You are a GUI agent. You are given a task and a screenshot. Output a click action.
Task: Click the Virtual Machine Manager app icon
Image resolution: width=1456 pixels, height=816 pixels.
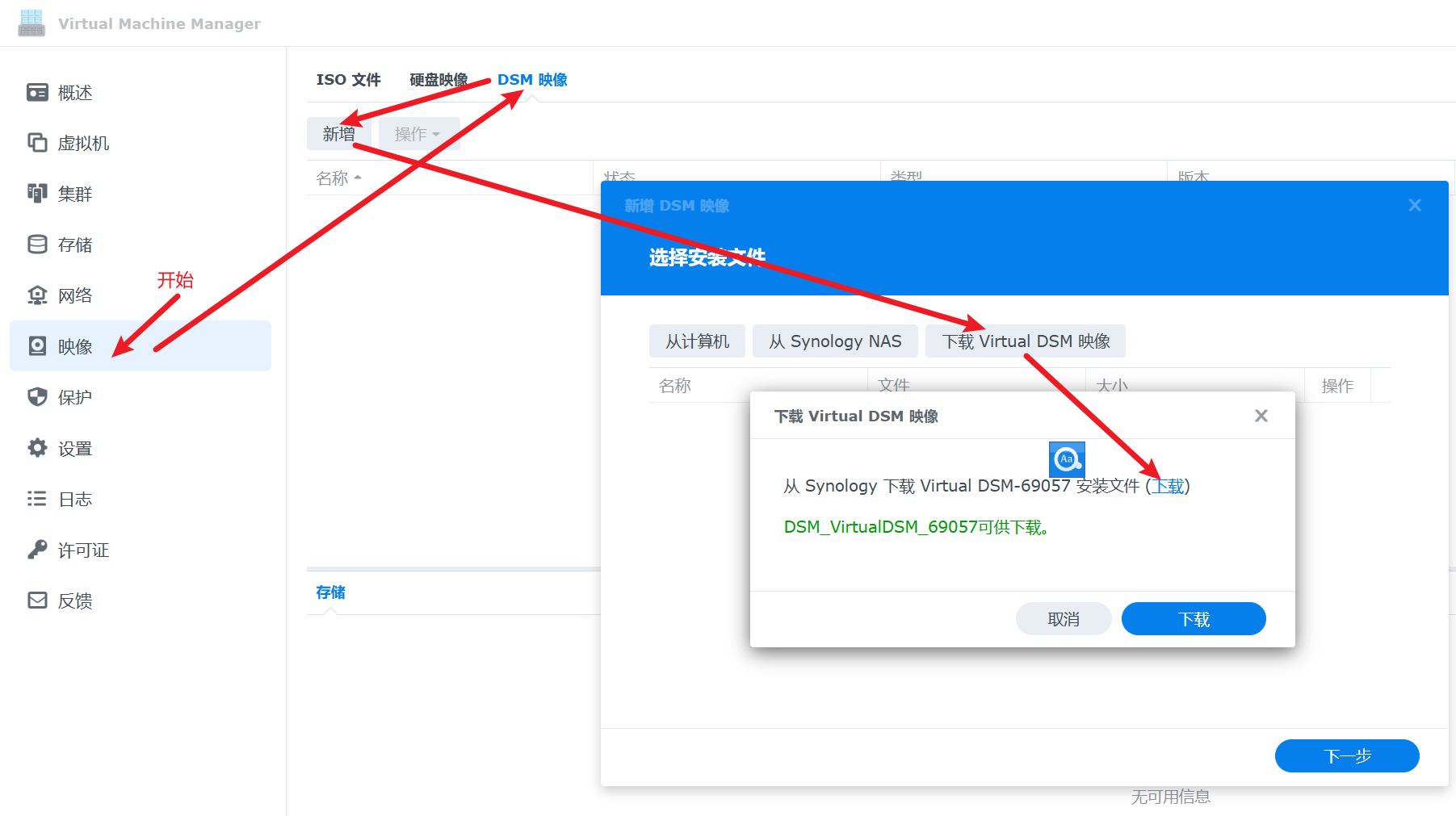(31, 23)
